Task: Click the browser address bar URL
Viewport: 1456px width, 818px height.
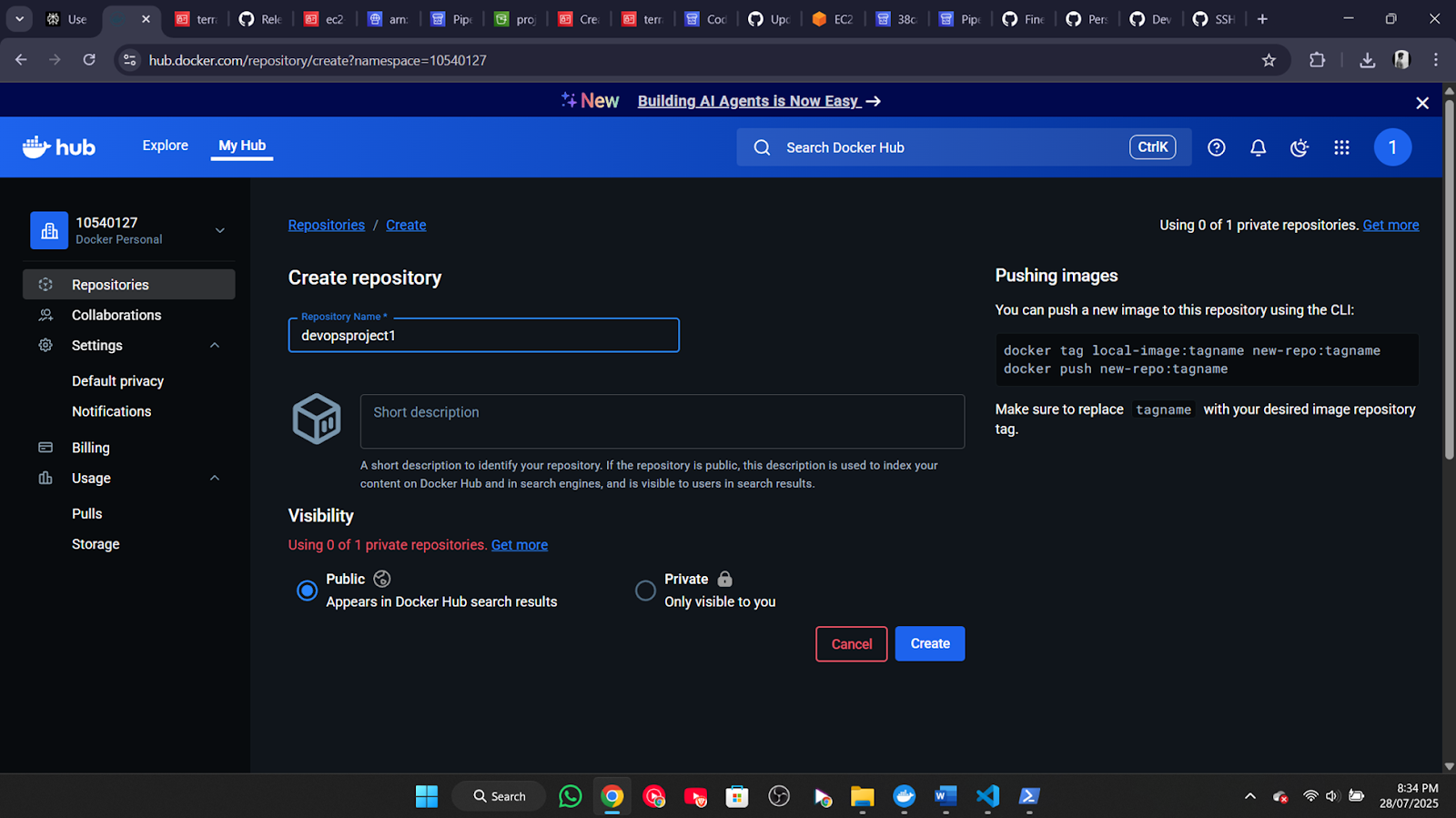Action: 318,60
